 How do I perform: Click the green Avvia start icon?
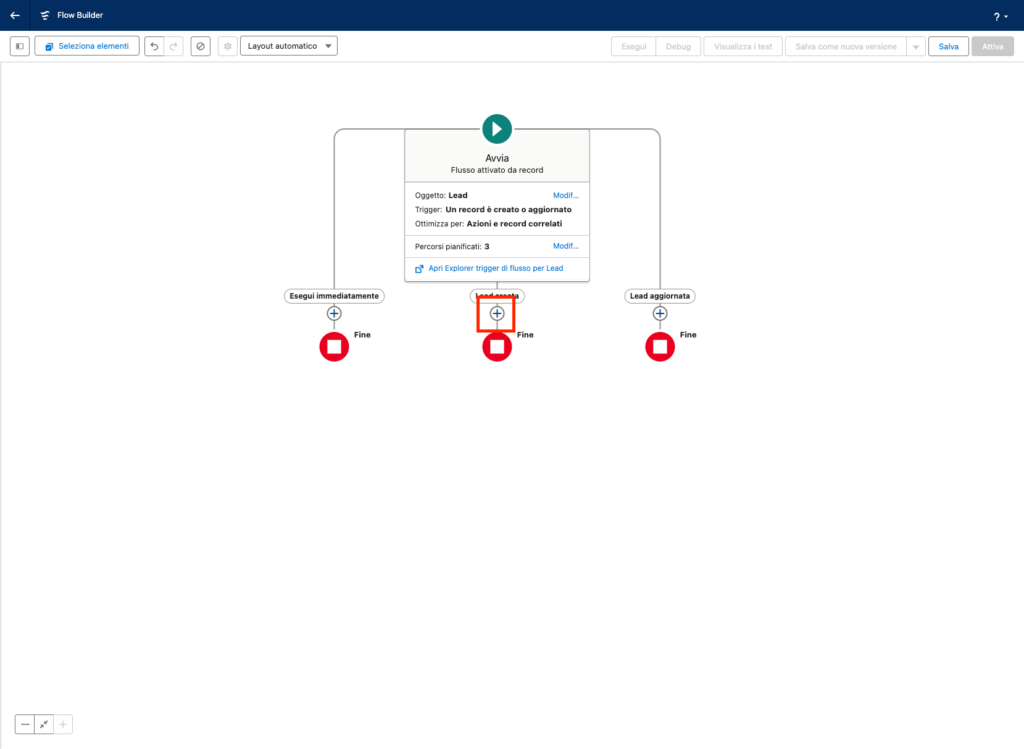[497, 128]
